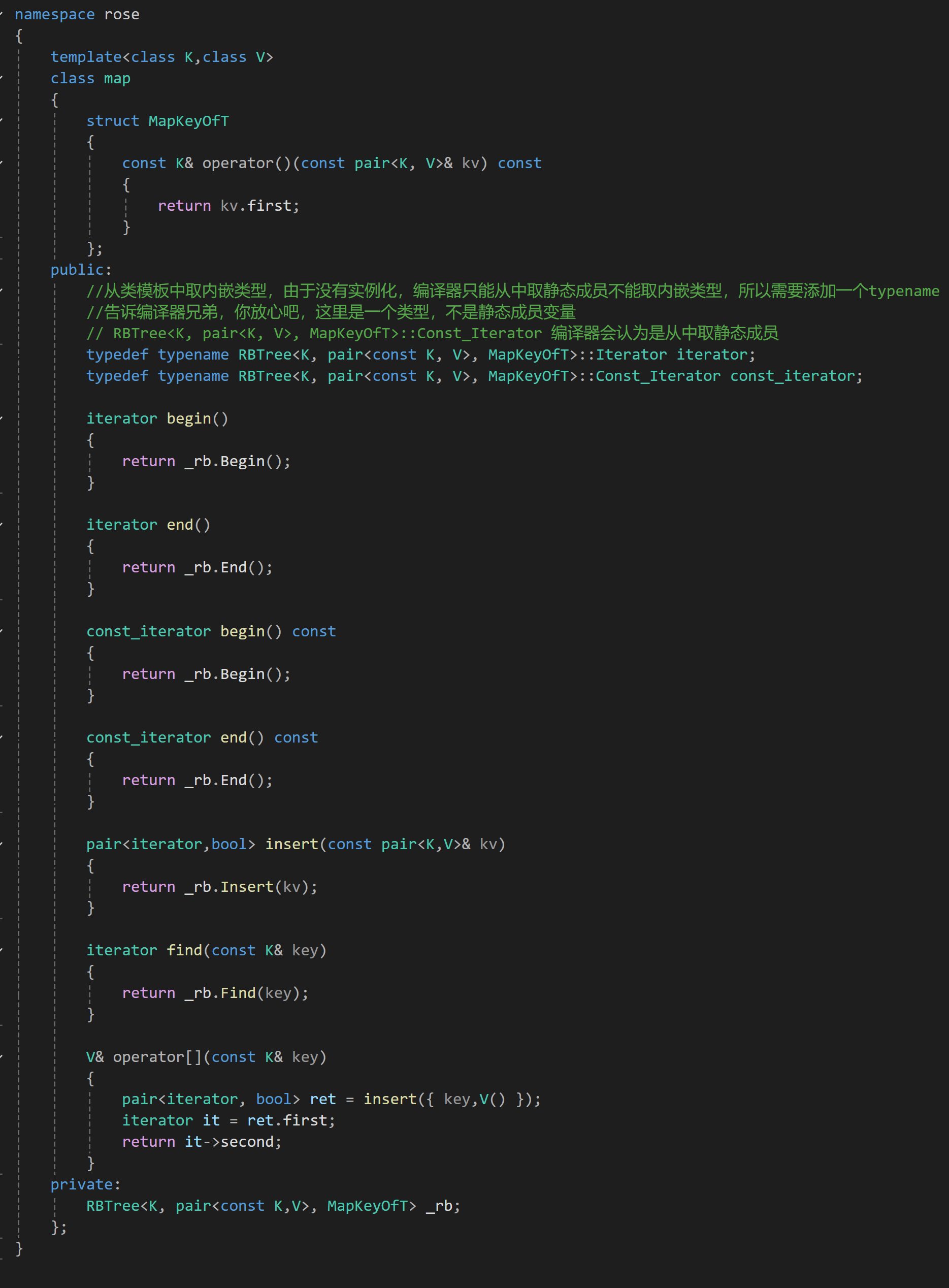949x1288 pixels.
Task: Click the typedef line ending 'Iterator iterator;'
Action: click(x=420, y=355)
